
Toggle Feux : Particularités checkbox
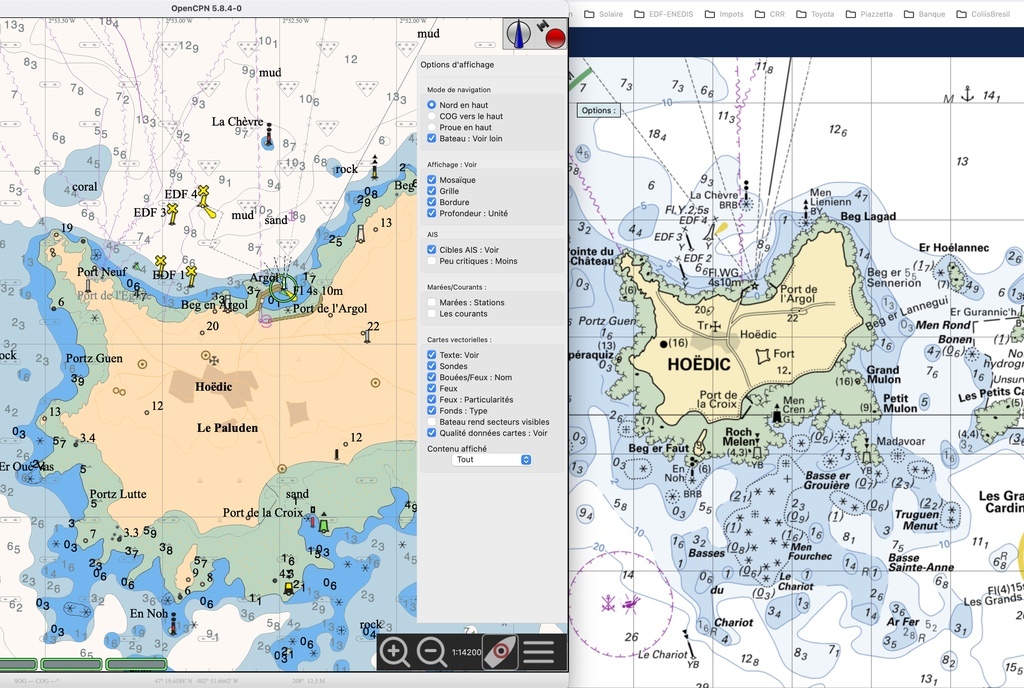tap(432, 399)
